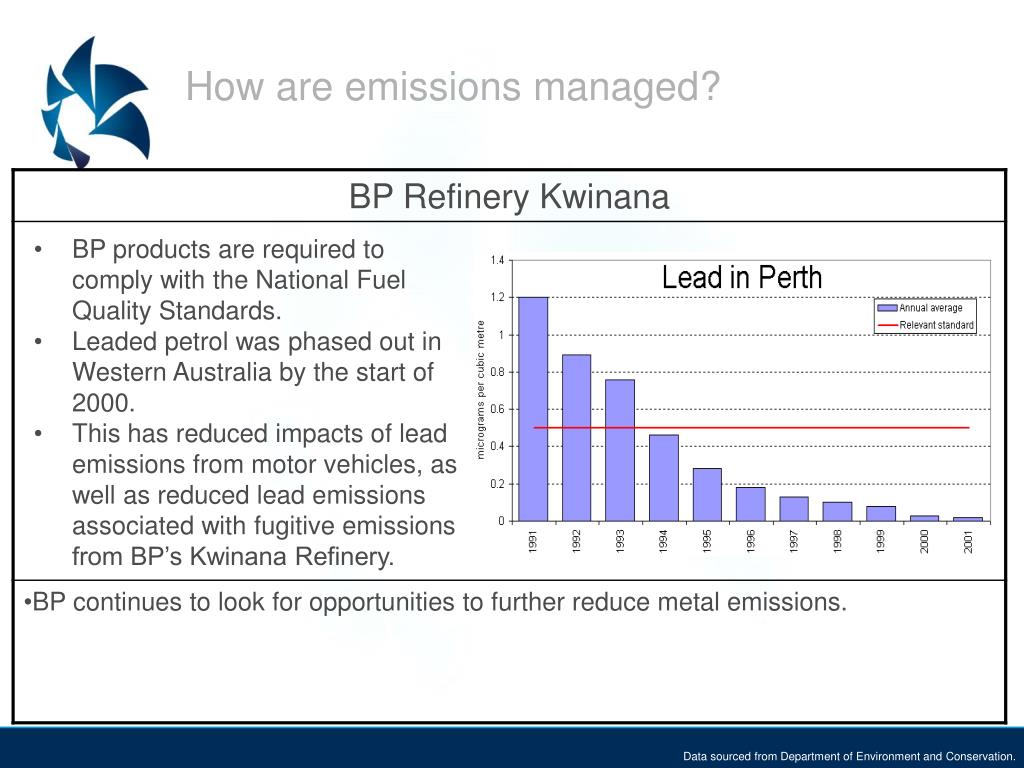Screen dimensions: 1024x768
Task: Select the 1996 bar in the chart
Action: pos(750,504)
